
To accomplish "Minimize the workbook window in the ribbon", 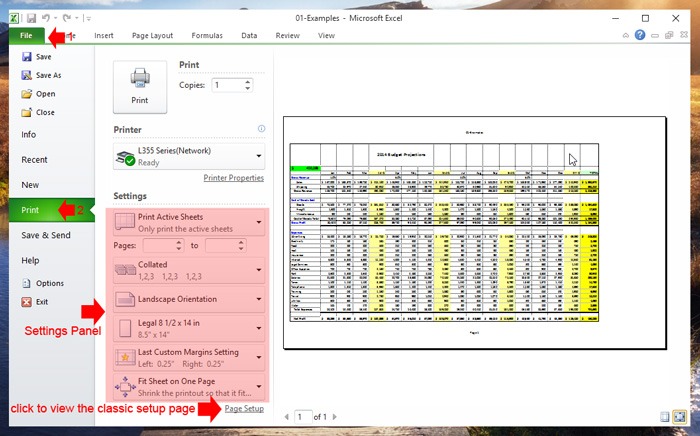I will tap(654, 35).
